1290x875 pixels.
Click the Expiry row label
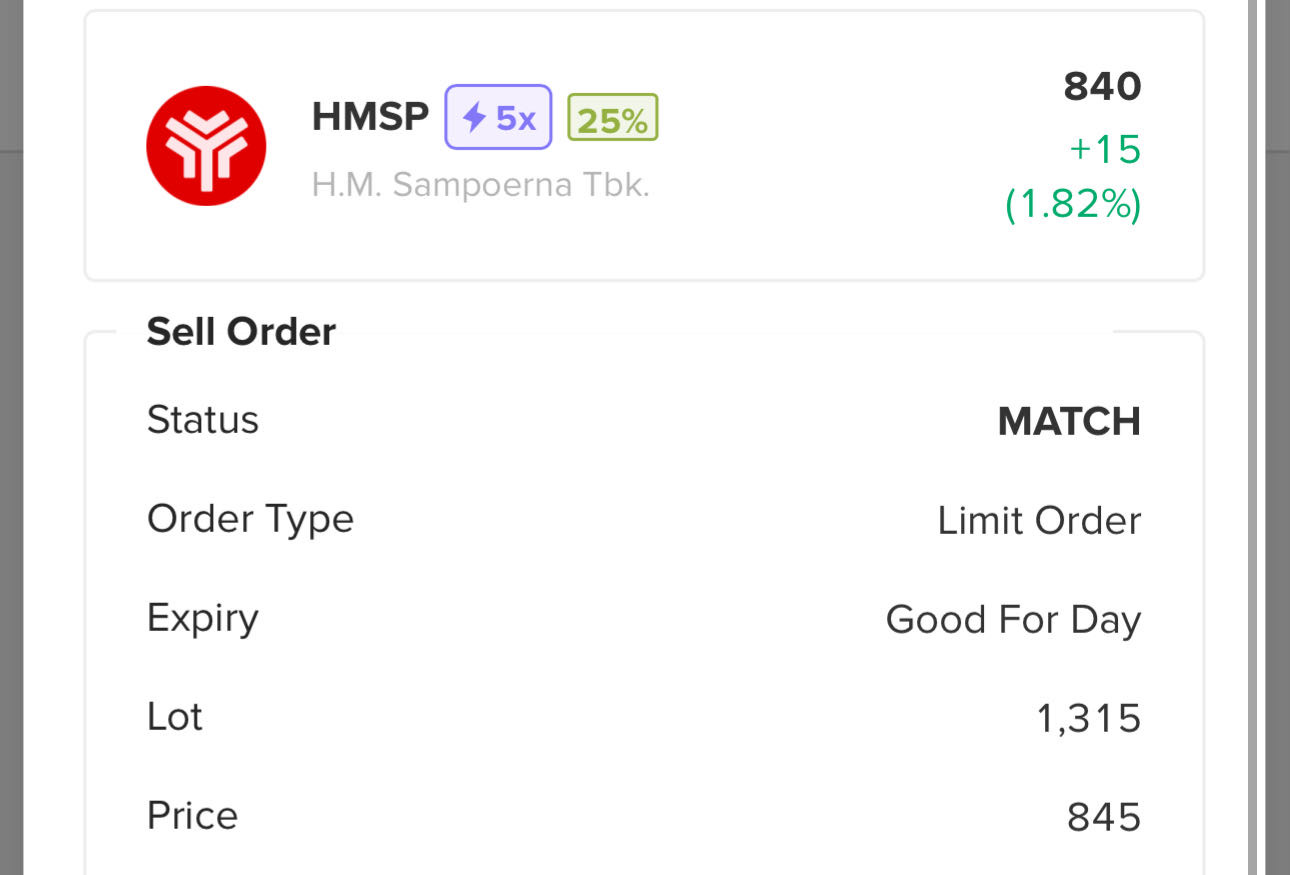203,618
